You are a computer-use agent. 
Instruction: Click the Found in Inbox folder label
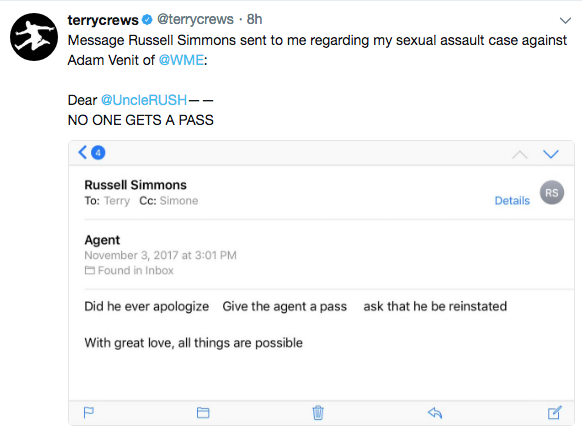[129, 270]
